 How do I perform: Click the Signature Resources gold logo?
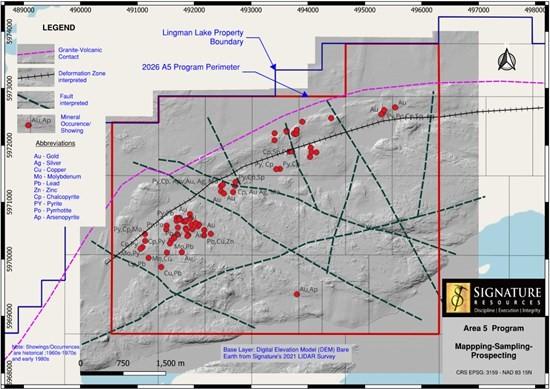pos(458,298)
